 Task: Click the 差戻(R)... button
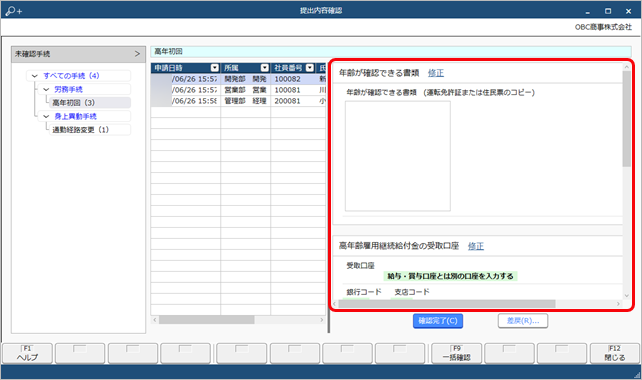523,321
